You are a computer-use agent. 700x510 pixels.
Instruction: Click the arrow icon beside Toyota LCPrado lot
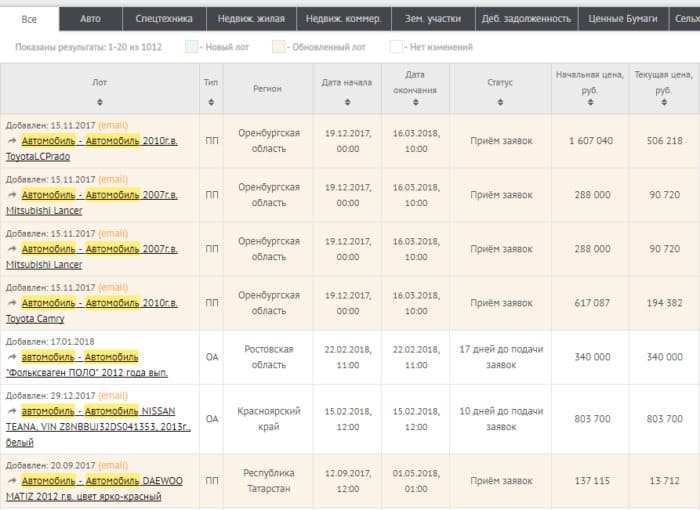point(12,141)
